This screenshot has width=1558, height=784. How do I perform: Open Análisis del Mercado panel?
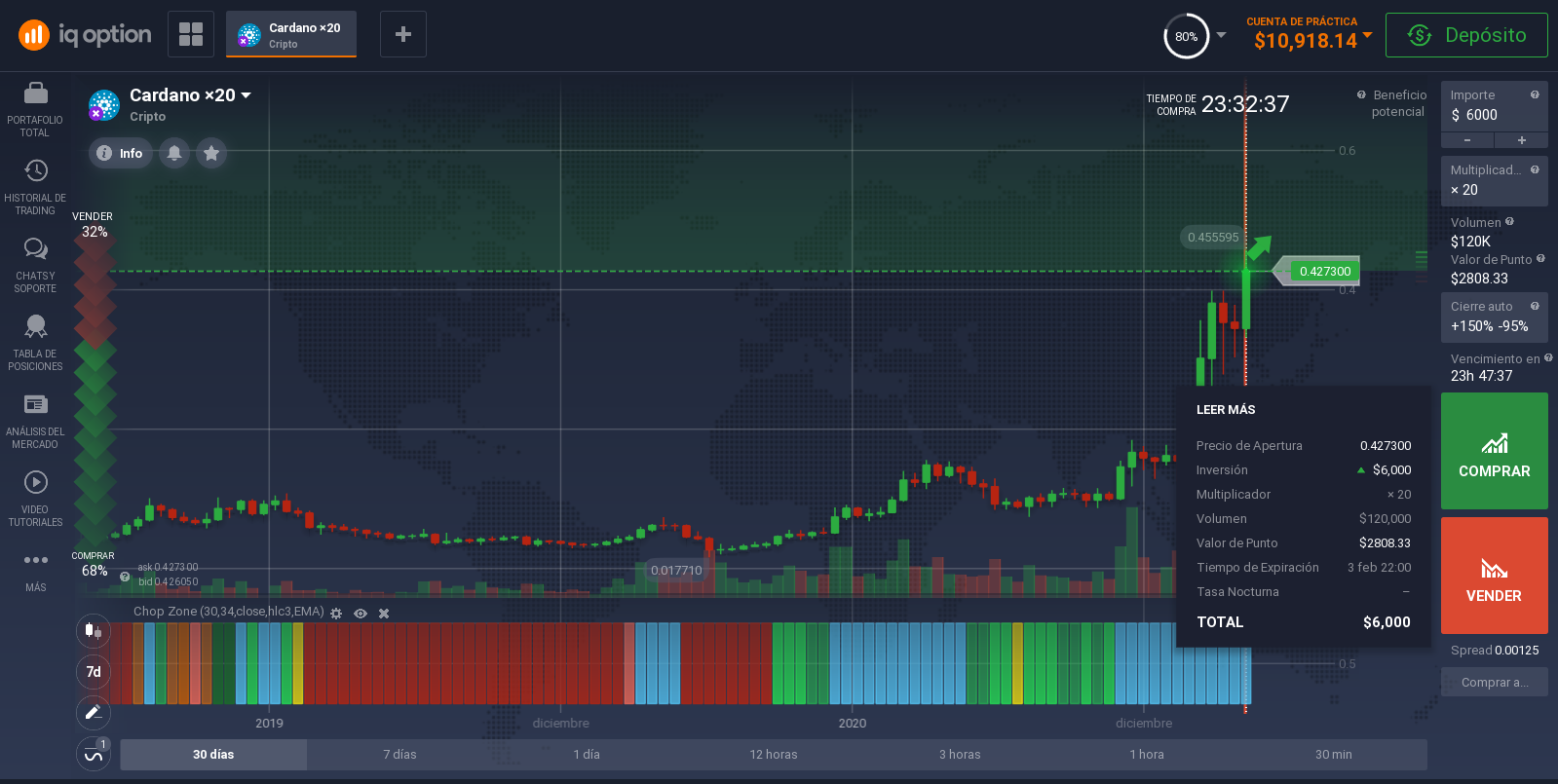point(35,421)
